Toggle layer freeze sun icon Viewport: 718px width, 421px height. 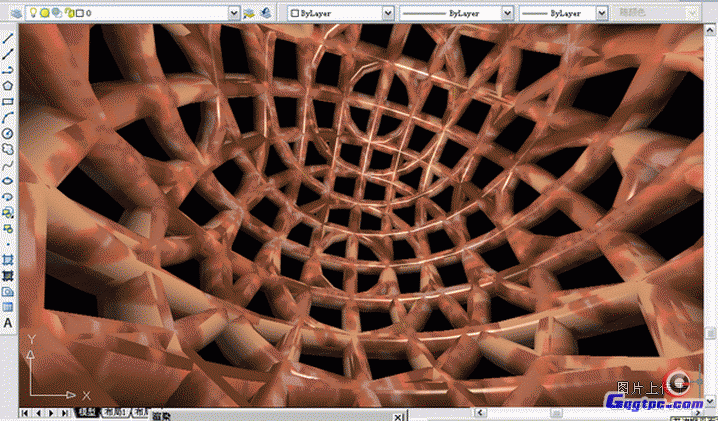click(46, 13)
